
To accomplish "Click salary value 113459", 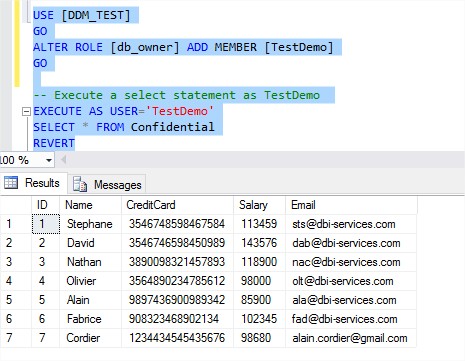I will [x=259, y=224].
